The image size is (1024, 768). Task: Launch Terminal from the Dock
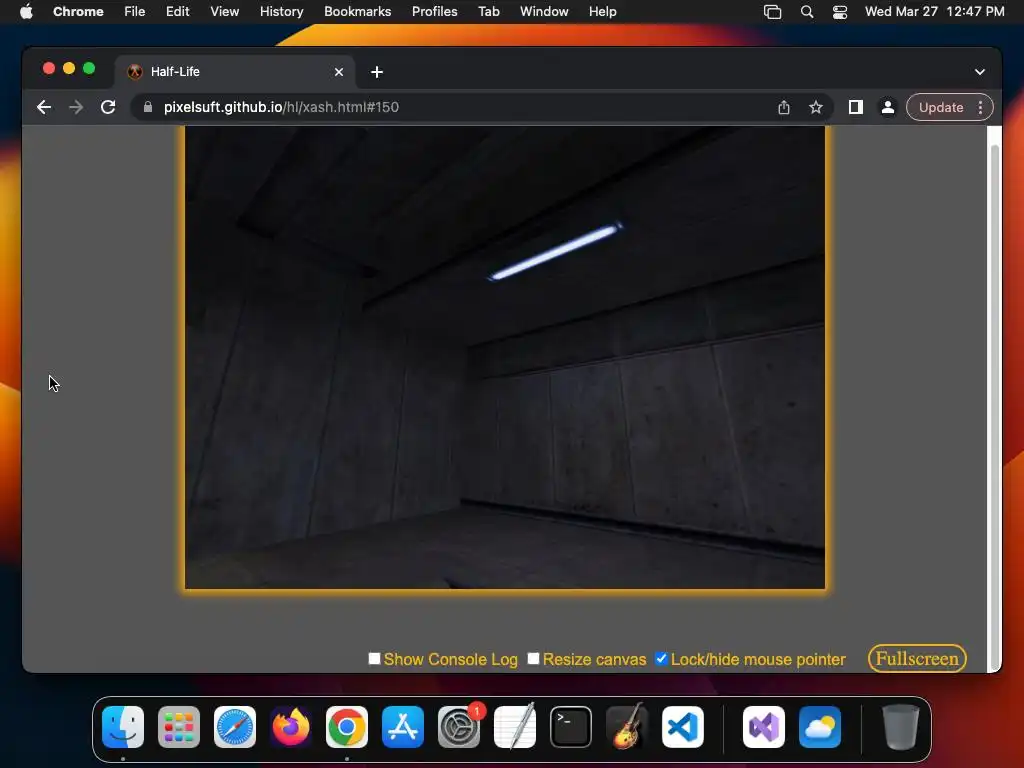pos(571,727)
